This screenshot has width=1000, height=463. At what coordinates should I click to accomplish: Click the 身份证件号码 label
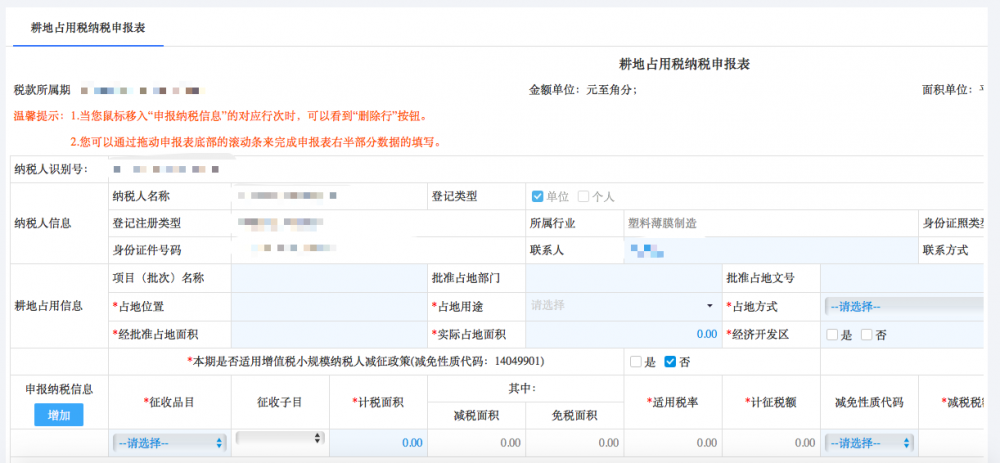click(x=147, y=250)
